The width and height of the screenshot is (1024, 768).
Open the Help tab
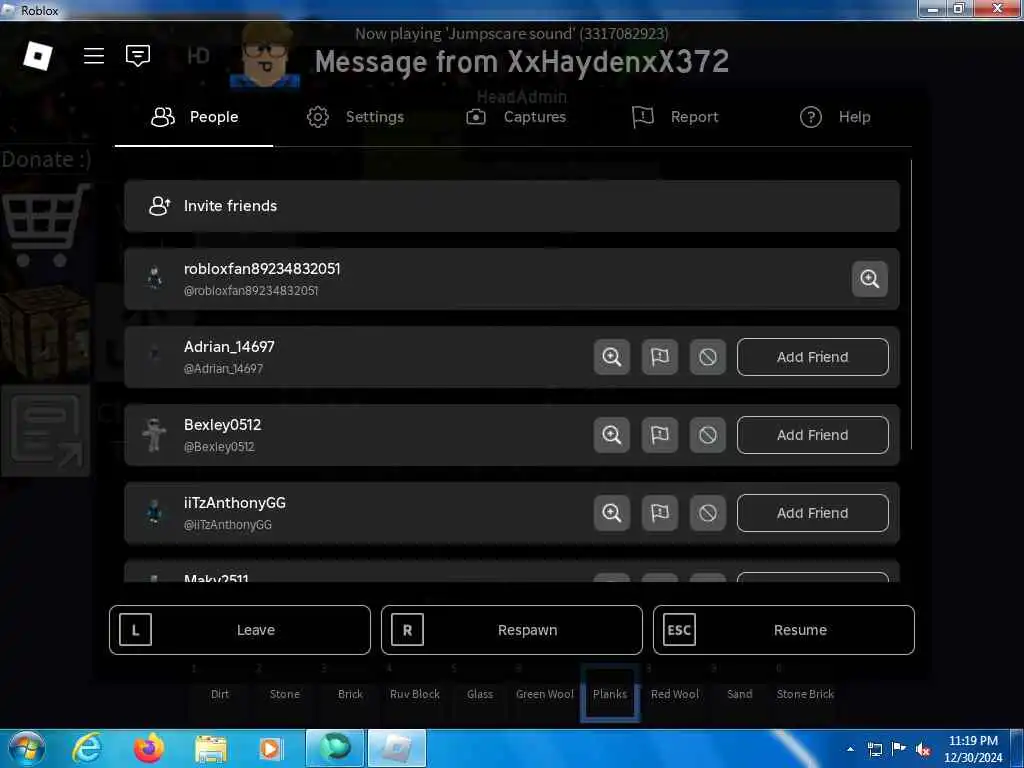tap(835, 117)
